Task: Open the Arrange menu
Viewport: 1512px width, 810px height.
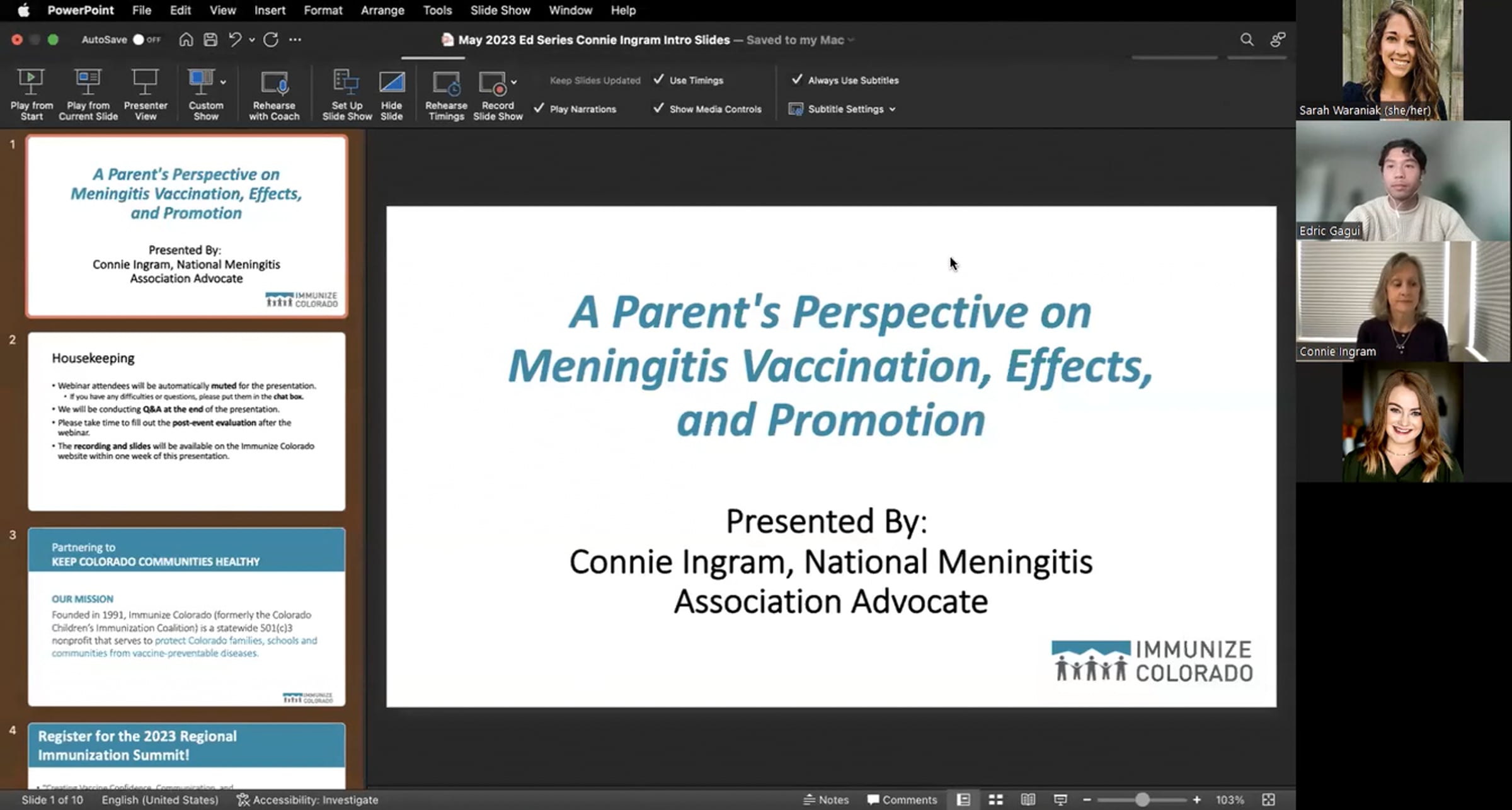Action: pyautogui.click(x=382, y=10)
